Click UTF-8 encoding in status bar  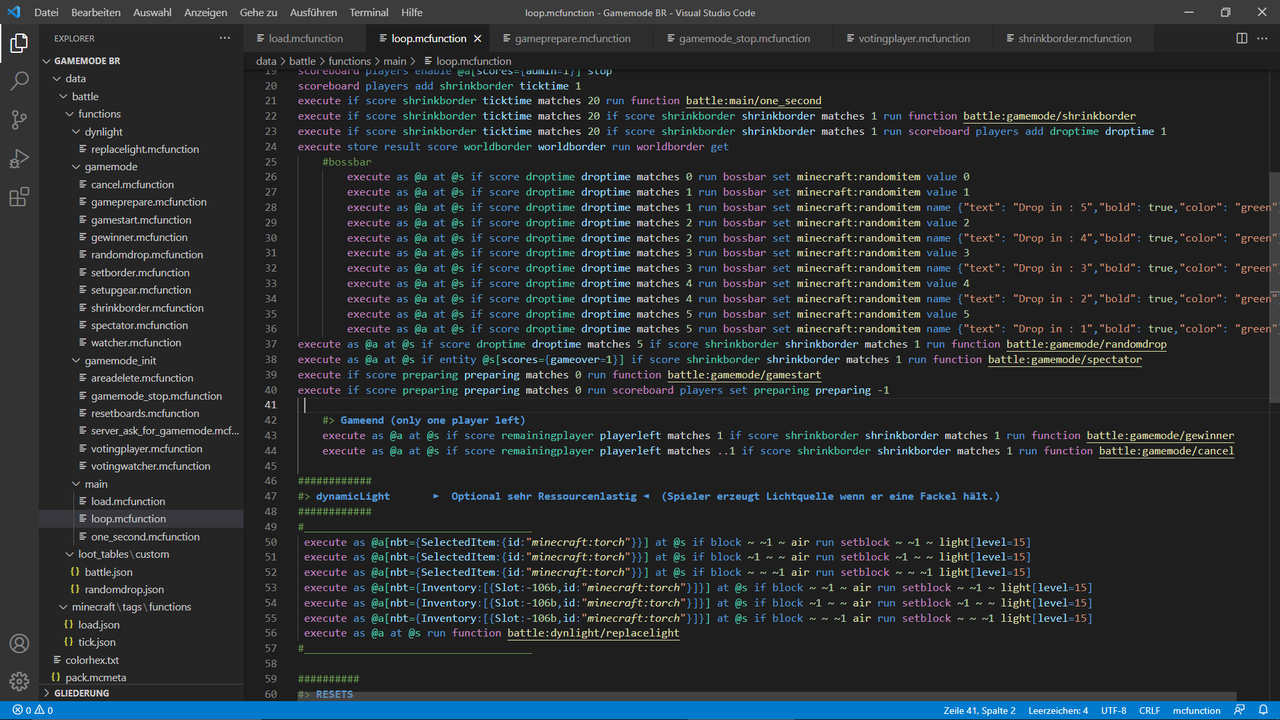click(1113, 710)
